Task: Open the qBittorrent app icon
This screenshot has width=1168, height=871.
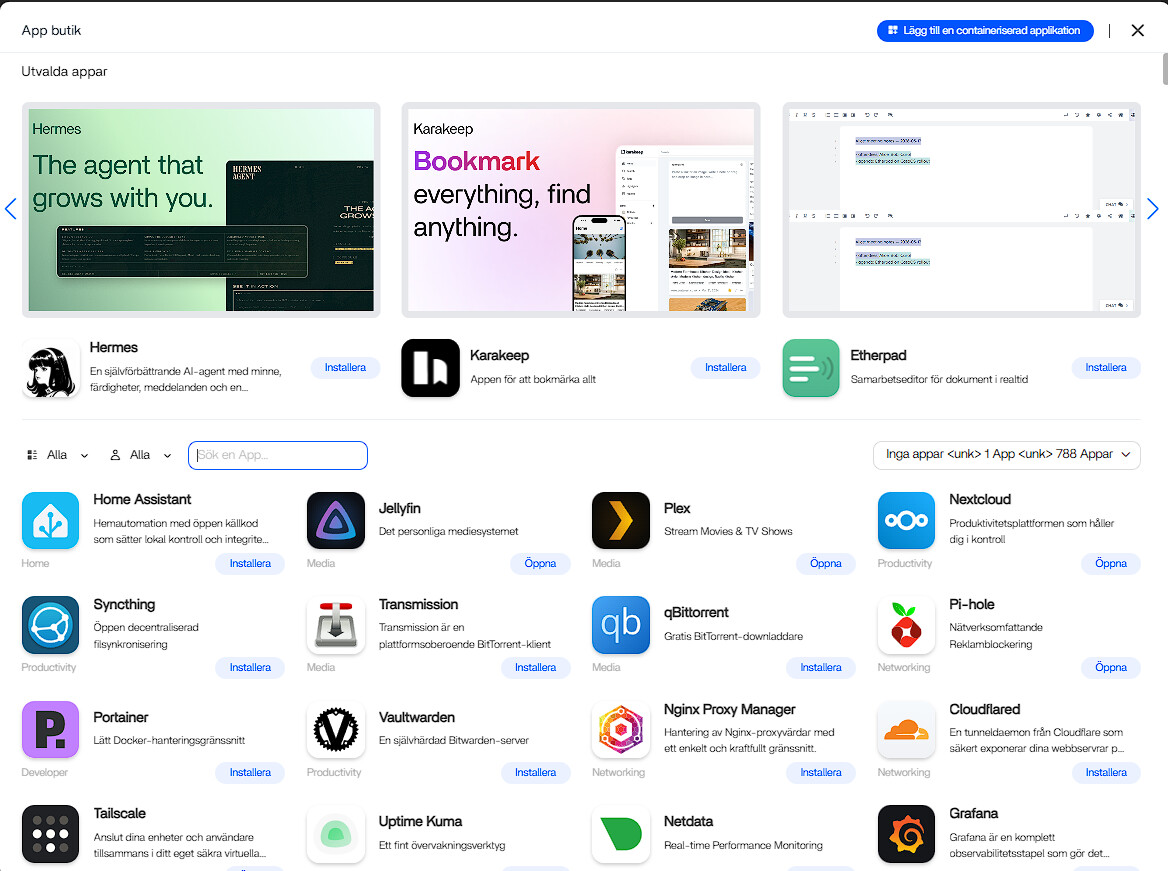Action: click(621, 625)
